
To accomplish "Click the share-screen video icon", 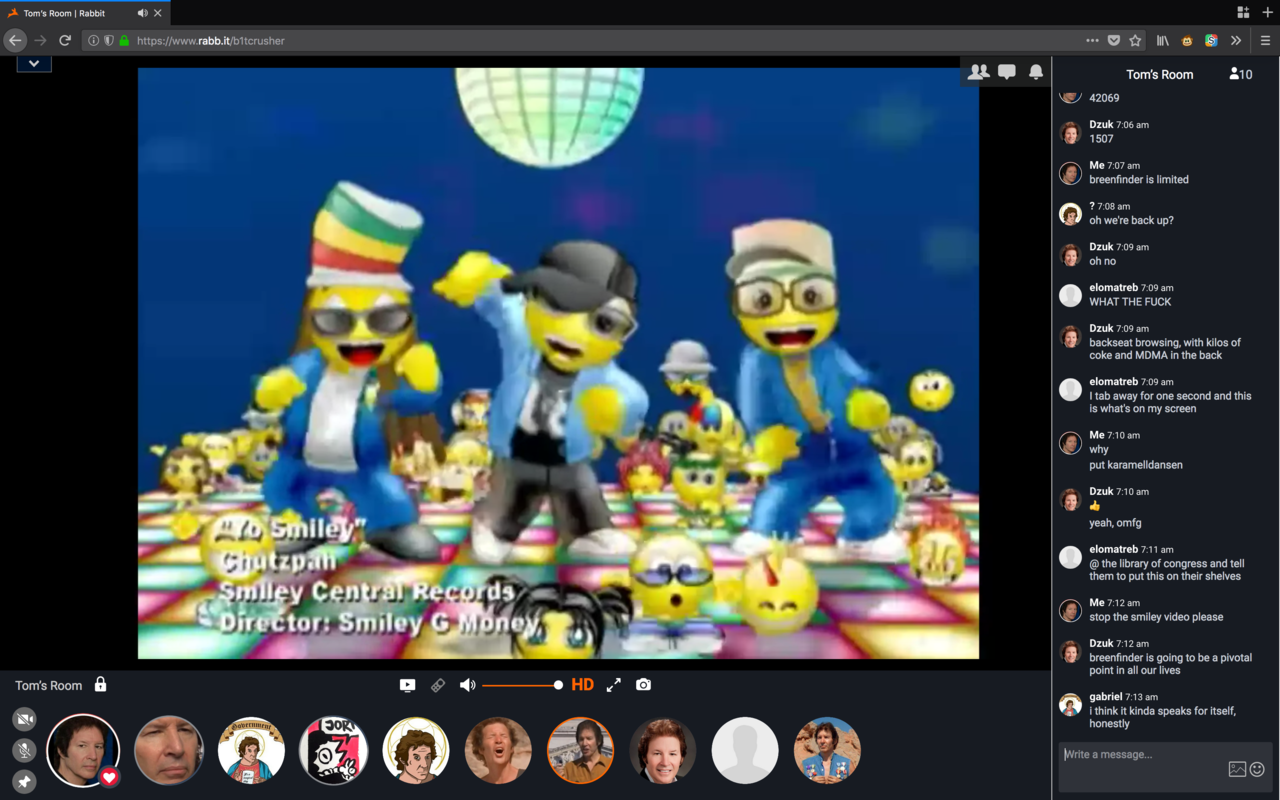I will click(x=407, y=685).
